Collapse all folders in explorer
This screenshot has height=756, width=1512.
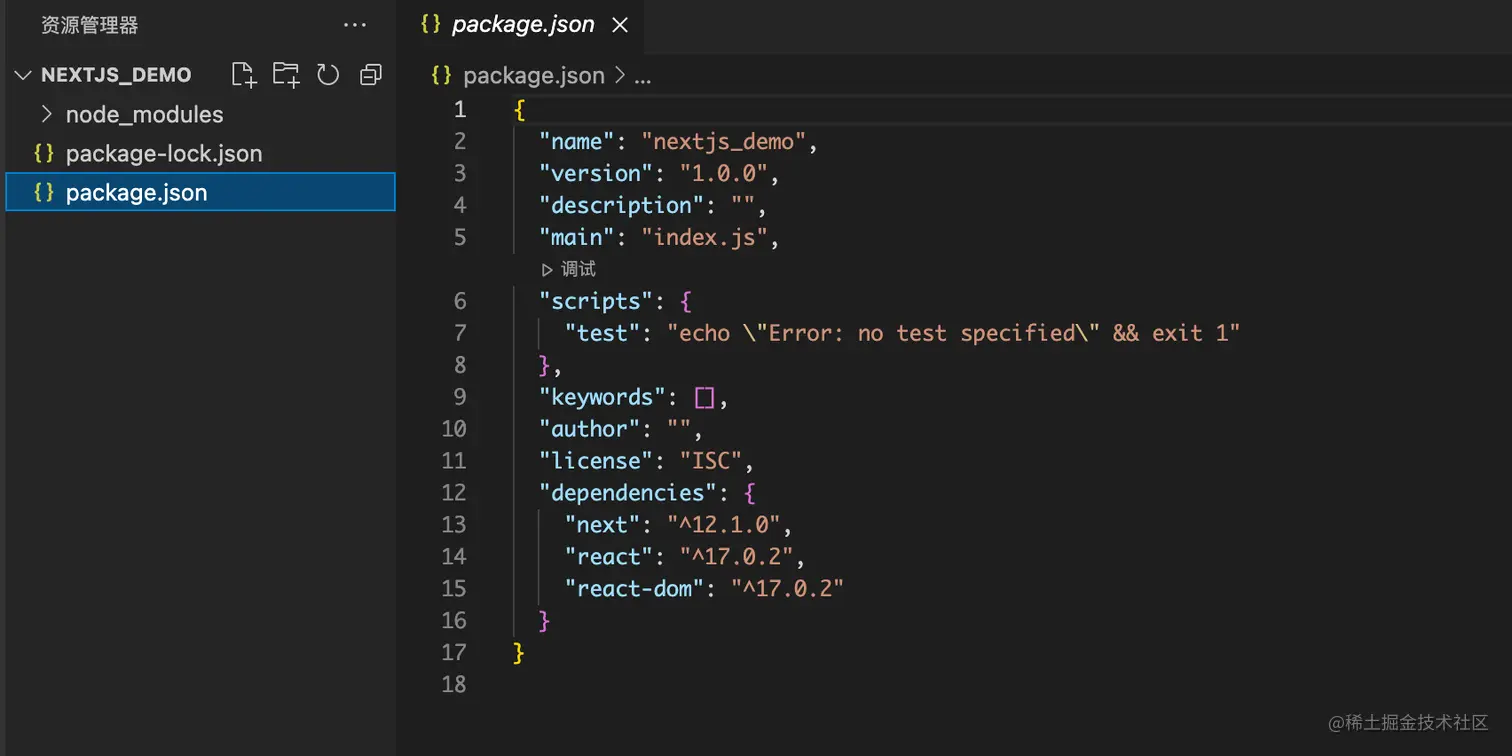point(371,75)
